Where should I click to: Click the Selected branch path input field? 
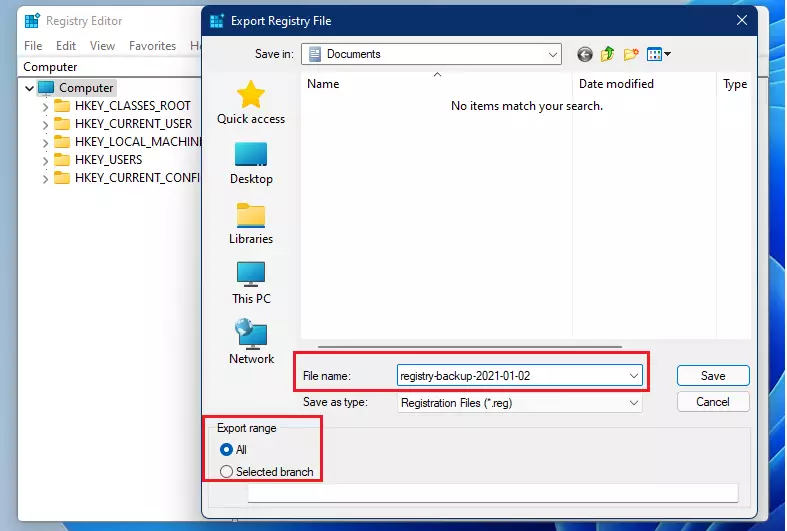tap(493, 493)
